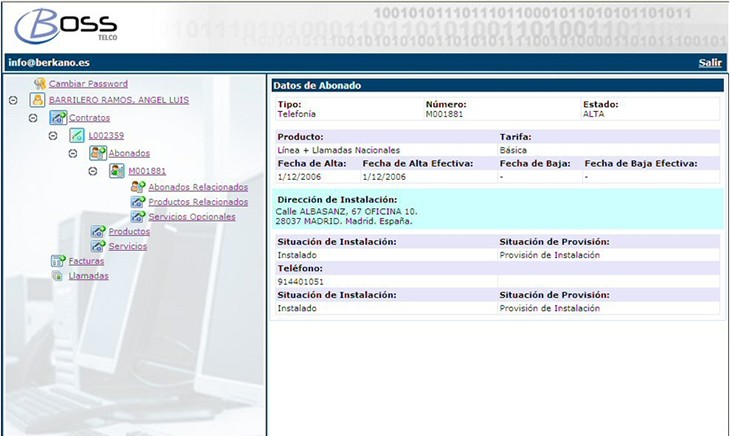Viewport: 730px width, 436px height.
Task: Click the Contratos folder icon
Action: 58,118
